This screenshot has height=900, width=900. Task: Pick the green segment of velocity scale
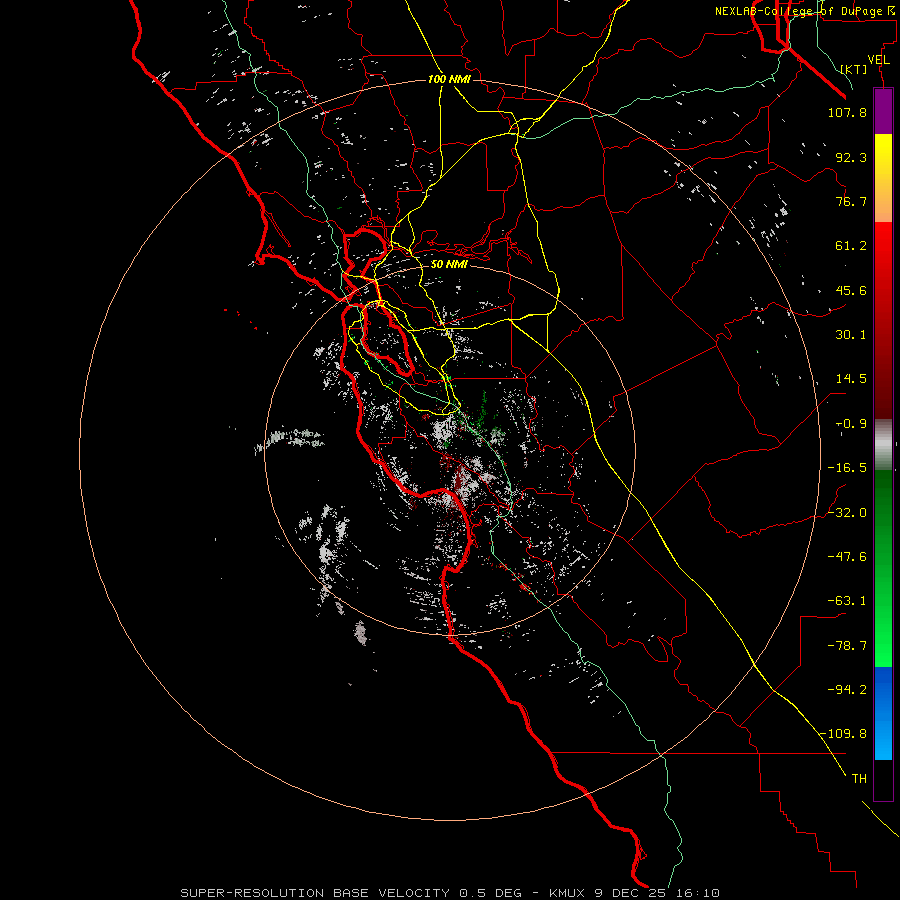tap(883, 568)
